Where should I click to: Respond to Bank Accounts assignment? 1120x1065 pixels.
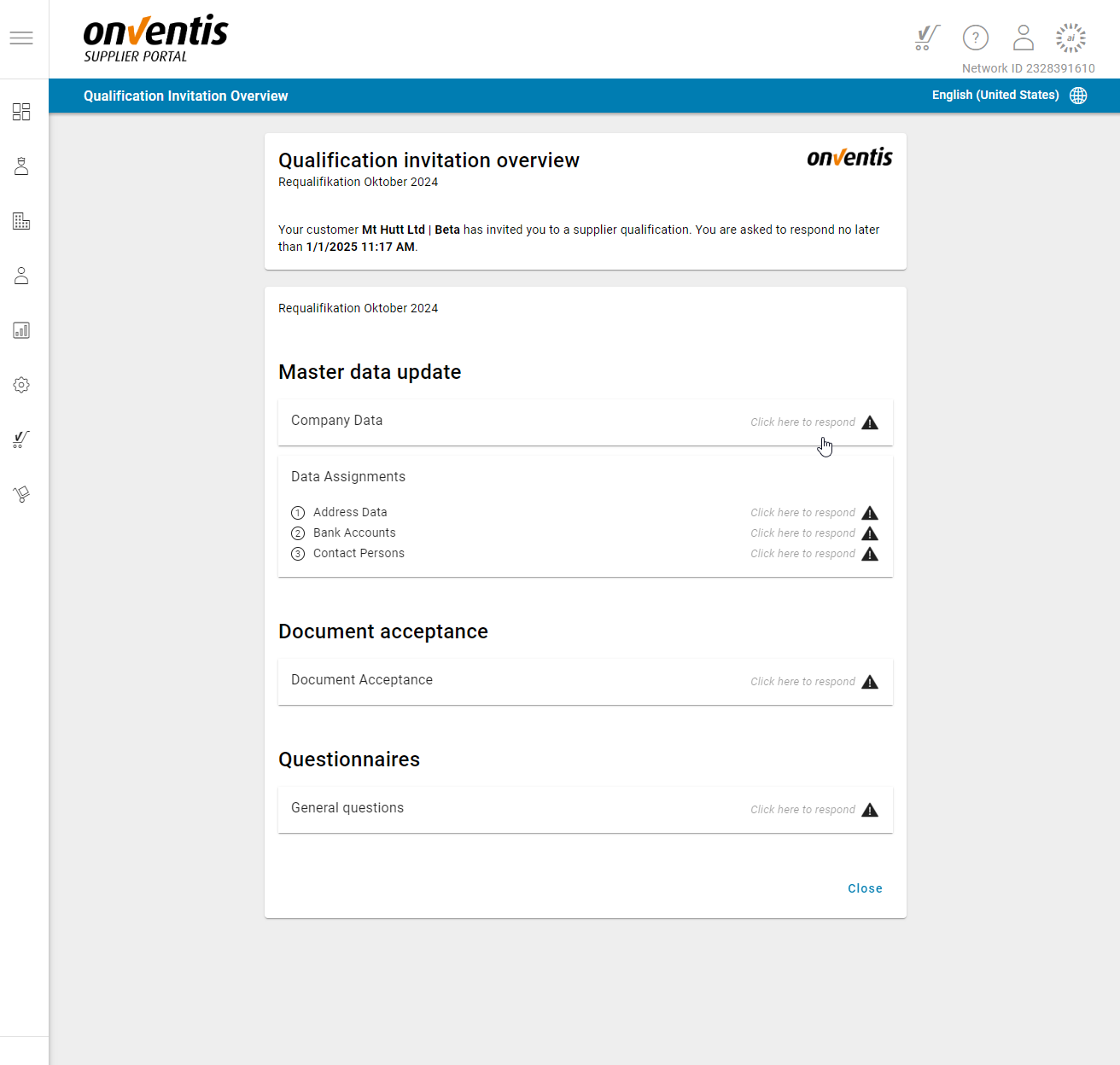click(x=802, y=533)
